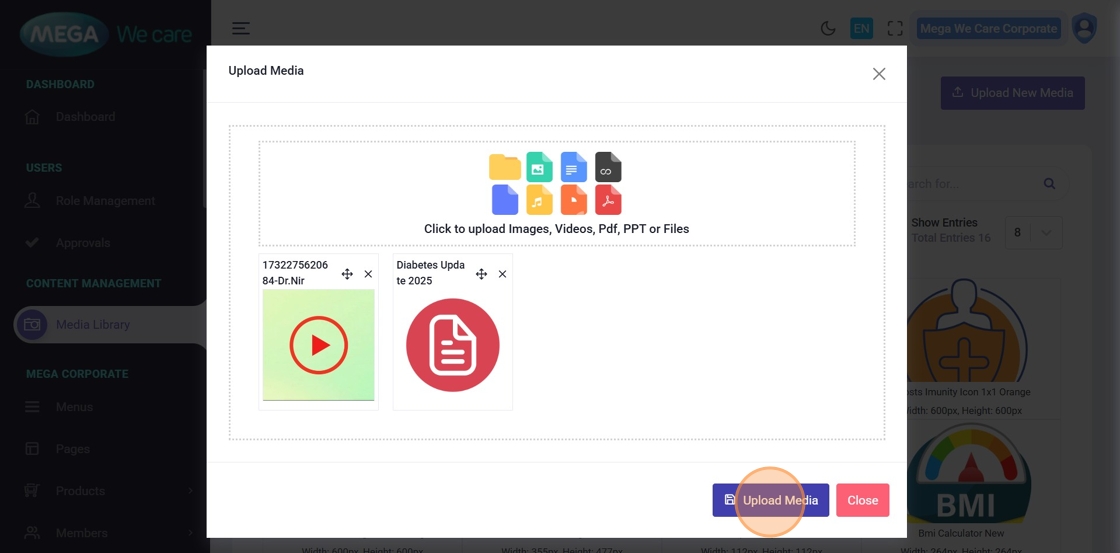
Task: Select Media Library in sidebar
Action: [92, 325]
